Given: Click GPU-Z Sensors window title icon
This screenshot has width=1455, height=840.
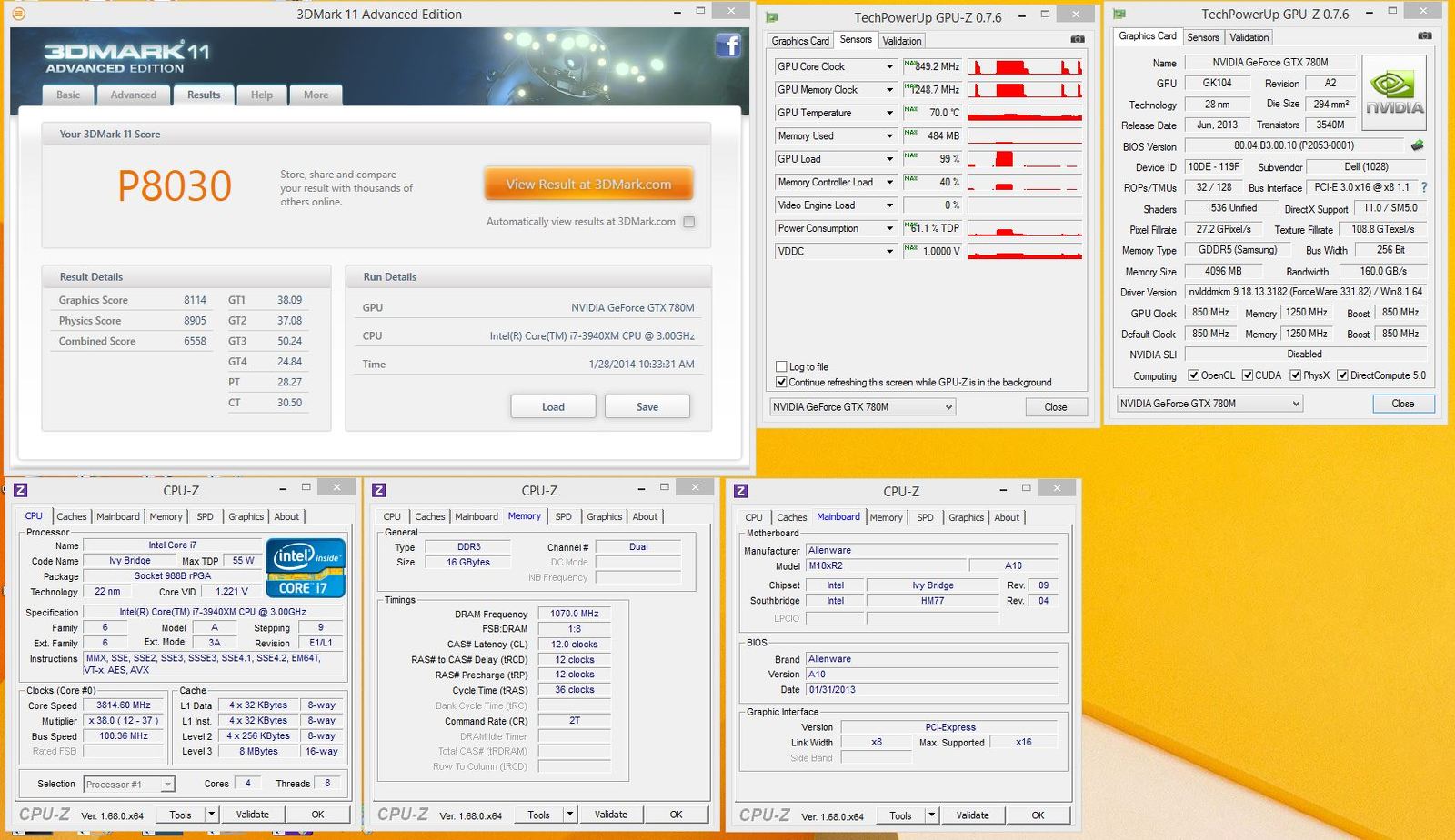Looking at the screenshot, I should tap(772, 17).
